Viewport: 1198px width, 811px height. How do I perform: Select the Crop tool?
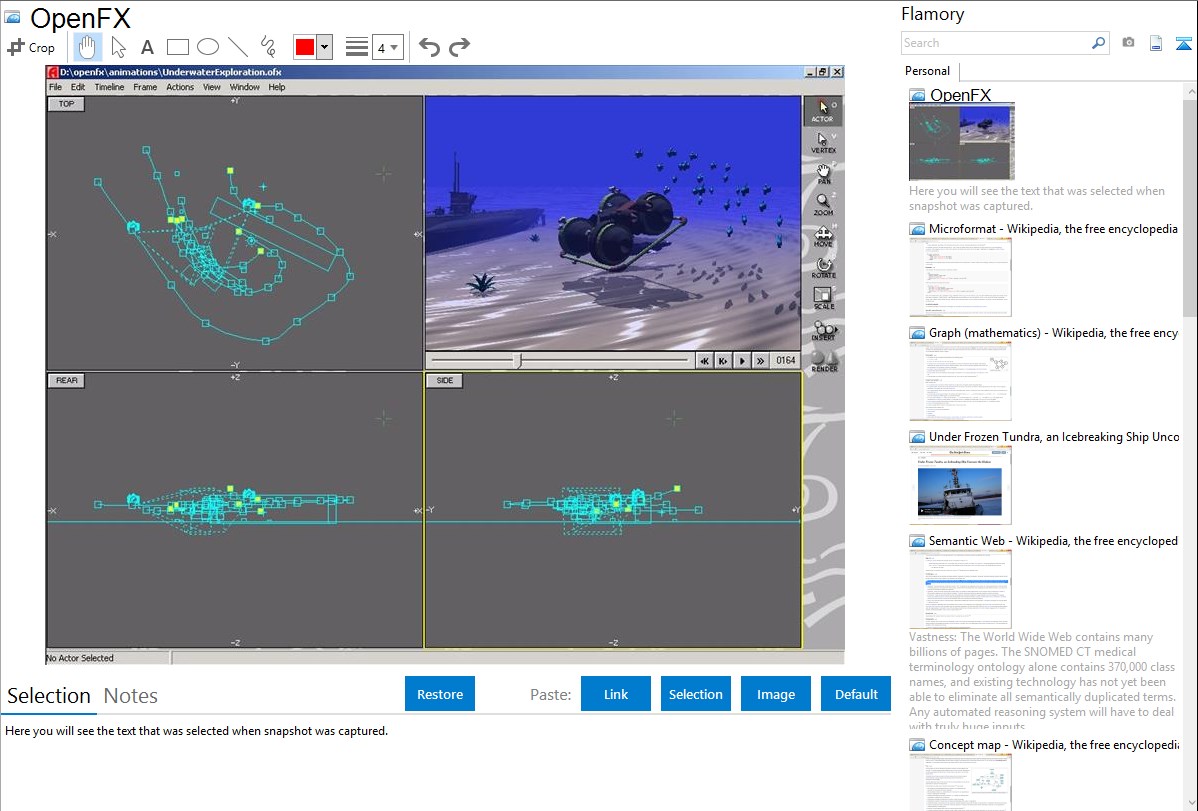tap(31, 47)
